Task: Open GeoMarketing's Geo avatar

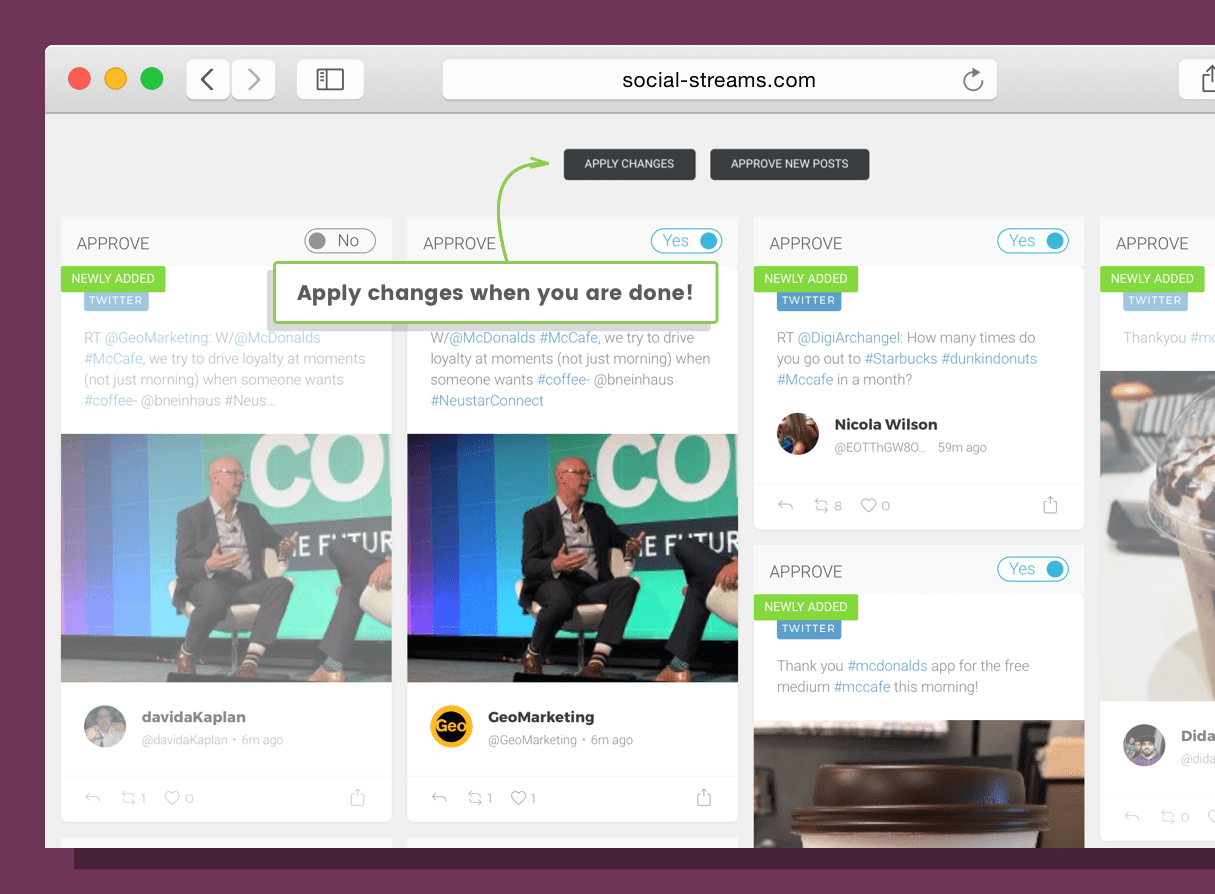Action: [x=451, y=727]
